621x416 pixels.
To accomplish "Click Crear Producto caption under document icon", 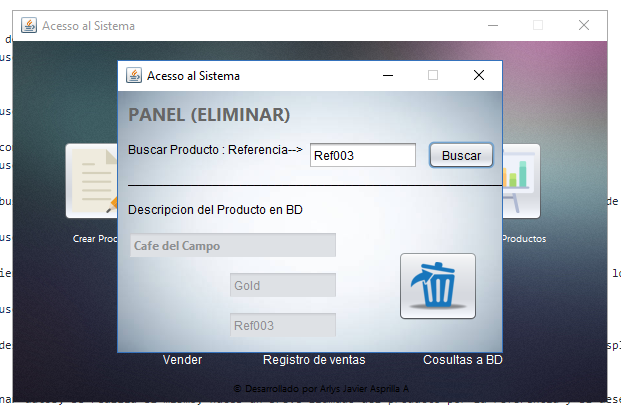I will (95, 239).
